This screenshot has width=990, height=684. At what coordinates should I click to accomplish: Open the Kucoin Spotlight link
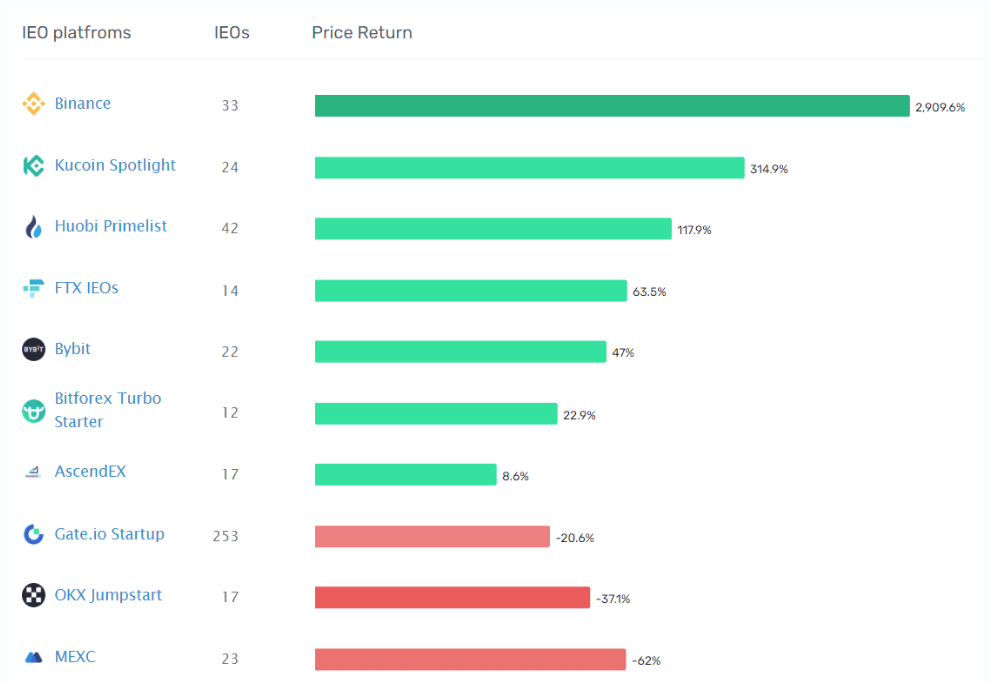coord(115,165)
